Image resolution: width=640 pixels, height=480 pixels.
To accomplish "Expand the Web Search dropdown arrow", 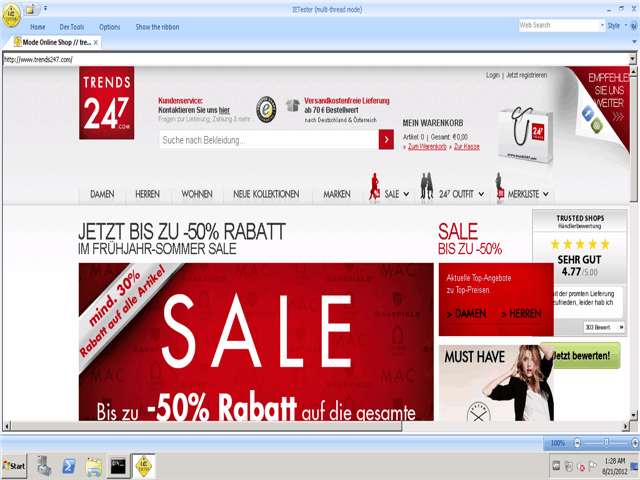I will 602,25.
